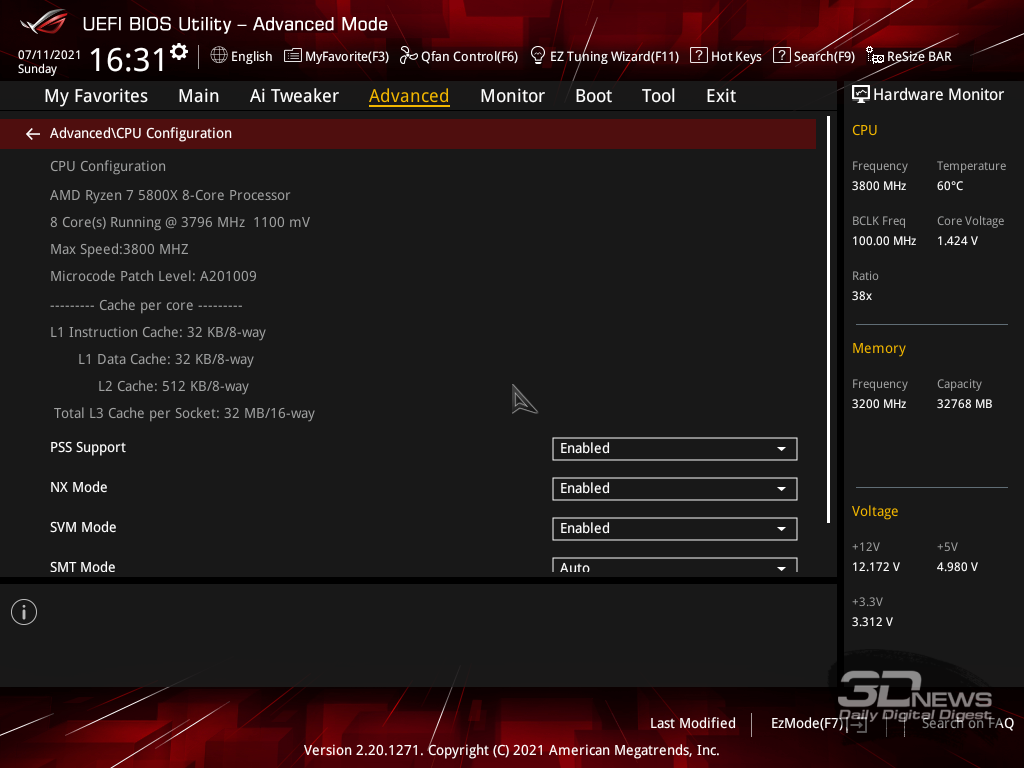
Task: Click the memory Frequency 3200 MHz value
Action: click(878, 404)
